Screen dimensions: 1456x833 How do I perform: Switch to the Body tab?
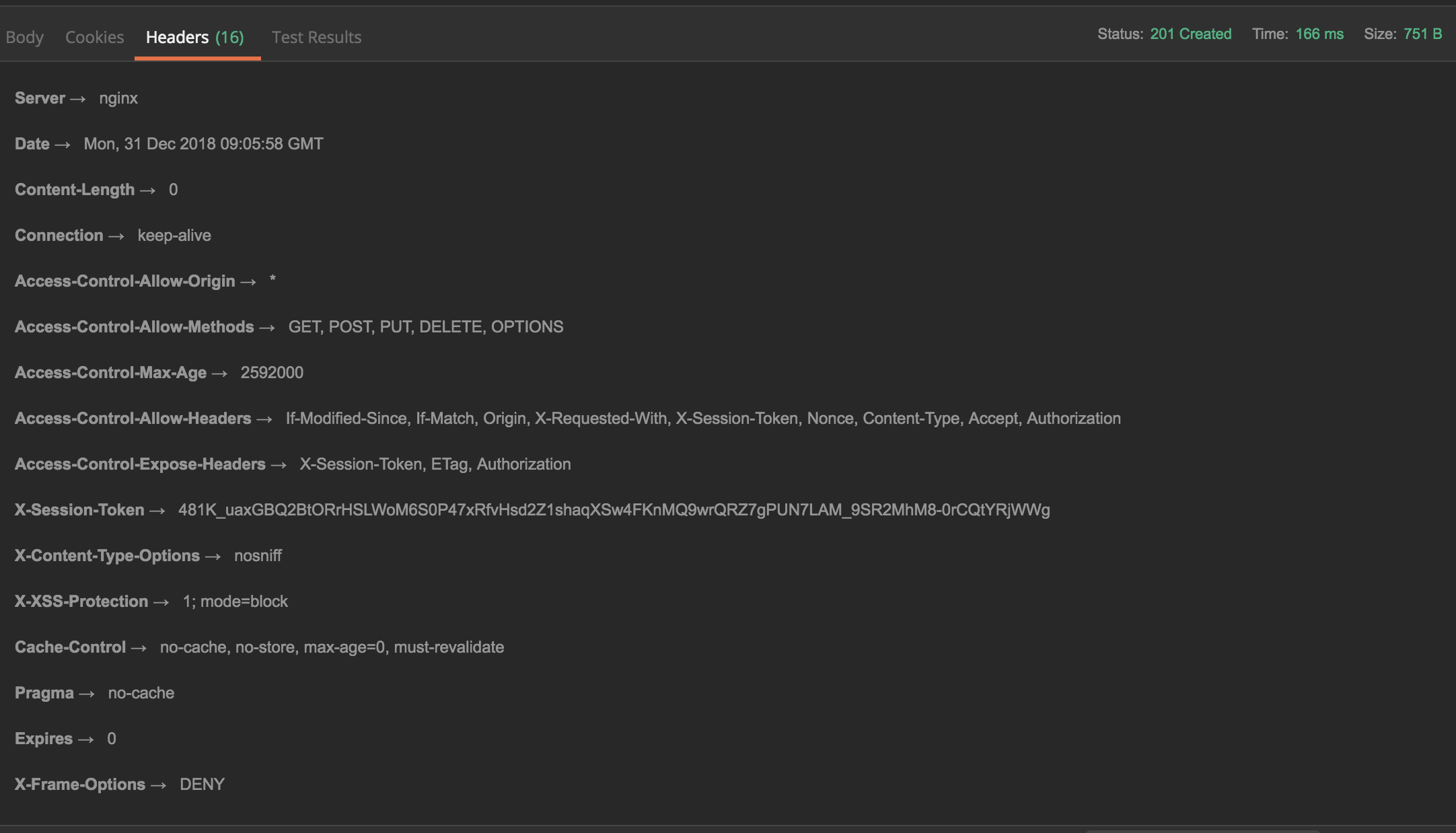tap(24, 37)
